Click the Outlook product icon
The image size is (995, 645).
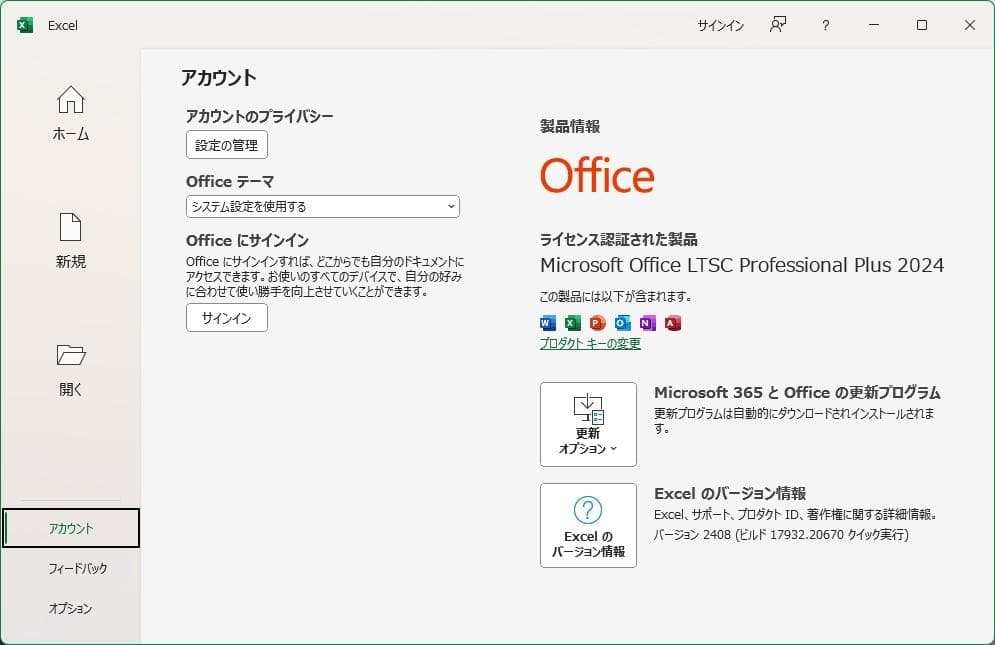pyautogui.click(x=623, y=323)
